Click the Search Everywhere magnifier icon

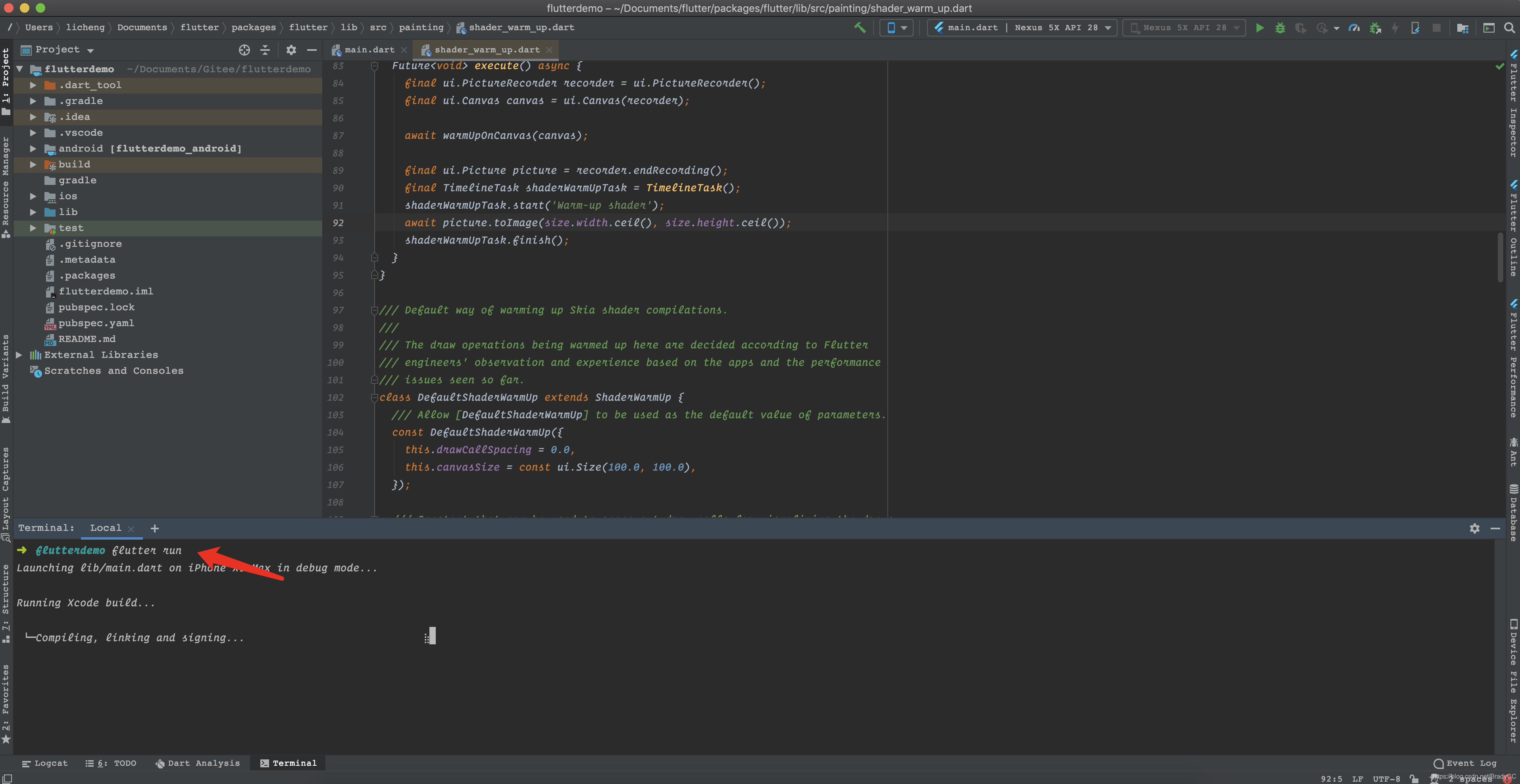(1509, 28)
